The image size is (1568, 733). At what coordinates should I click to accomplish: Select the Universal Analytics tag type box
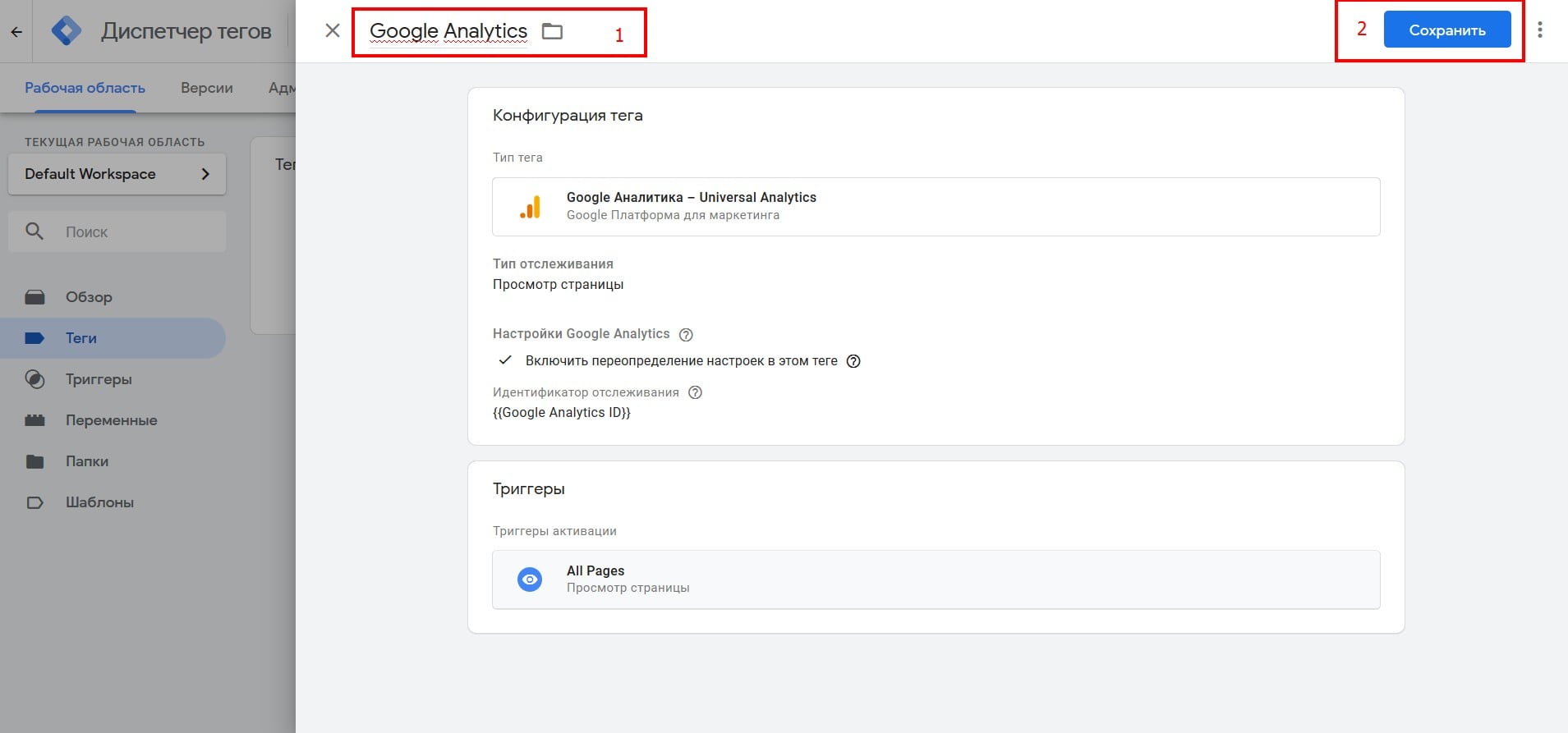936,207
